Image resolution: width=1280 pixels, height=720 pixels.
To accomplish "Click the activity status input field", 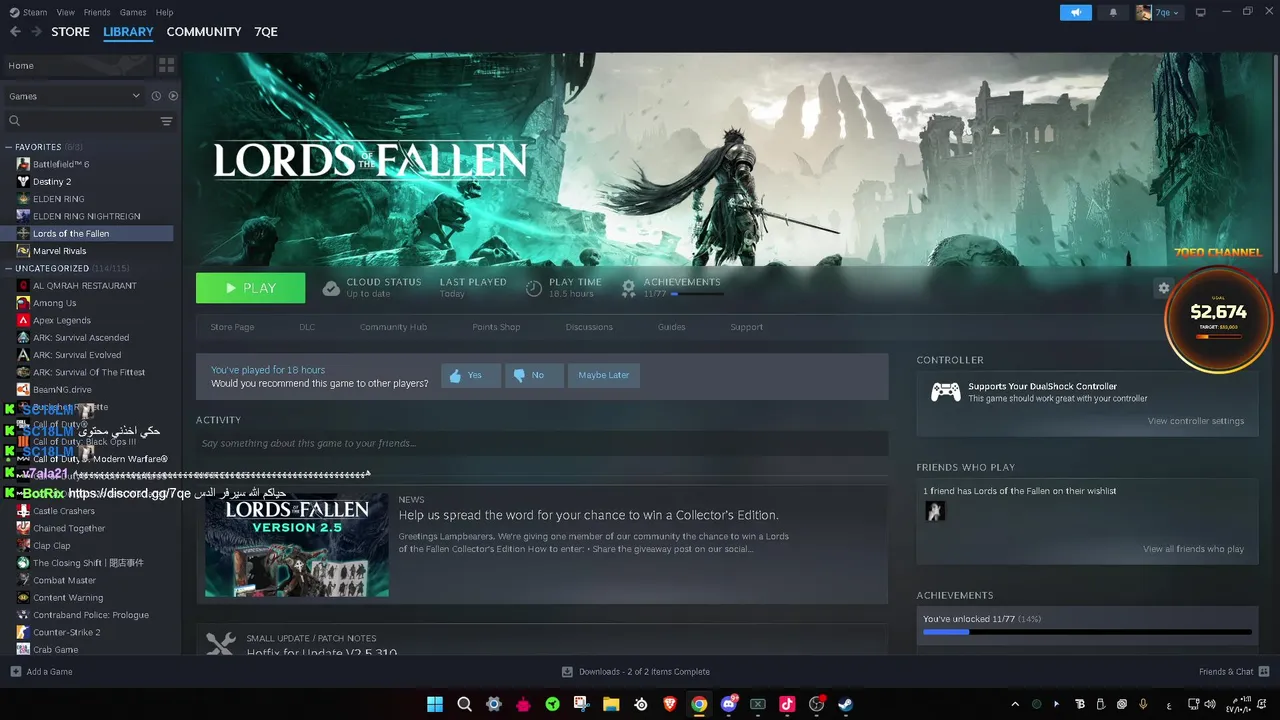I will click(x=542, y=443).
